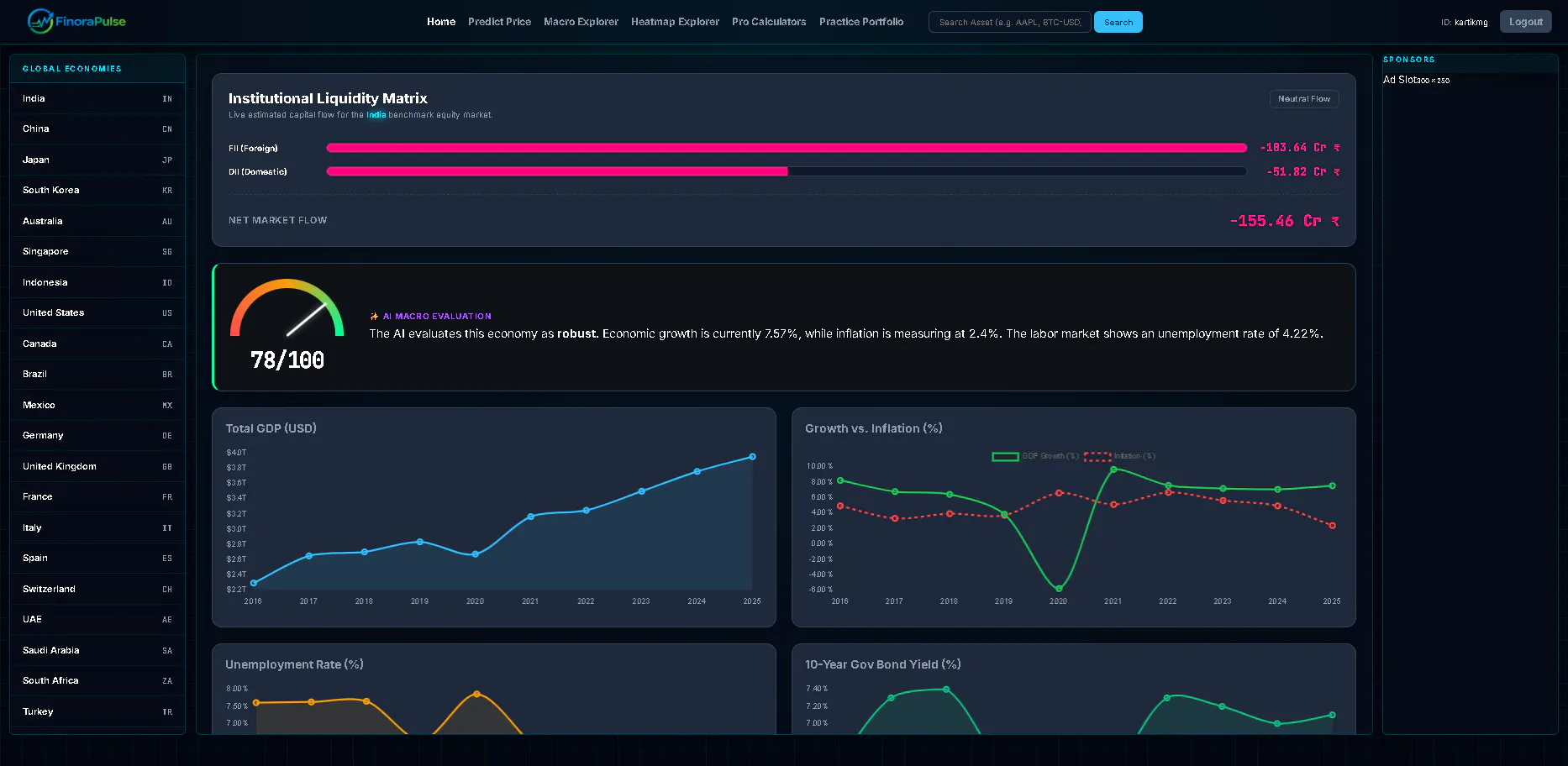Image resolution: width=1568 pixels, height=766 pixels.
Task: Select Canada from the sidebar
Action: (97, 344)
